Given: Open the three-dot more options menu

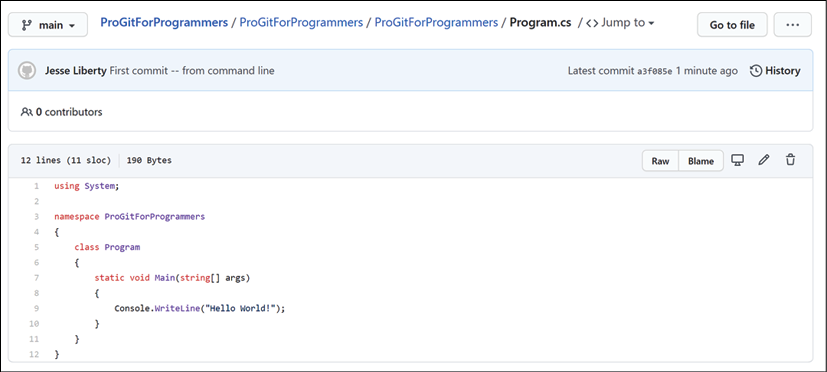Looking at the screenshot, I should [792, 25].
